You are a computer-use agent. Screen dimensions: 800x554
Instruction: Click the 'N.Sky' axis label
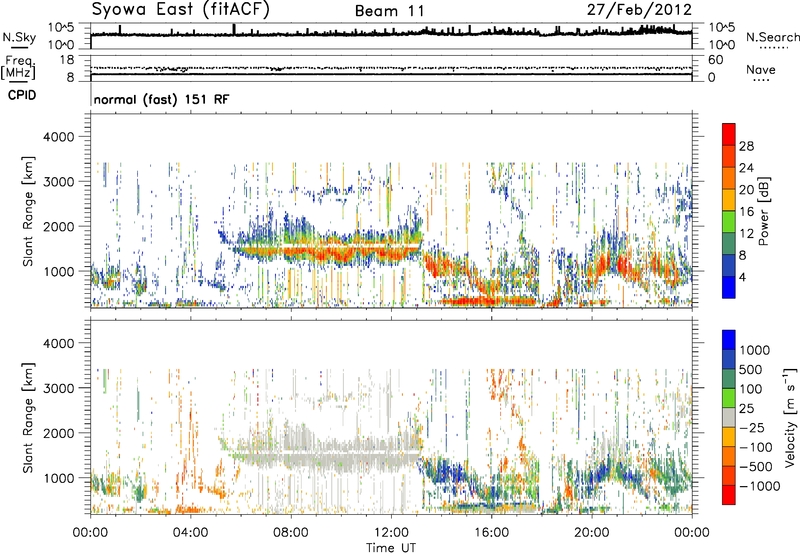[x=19, y=37]
